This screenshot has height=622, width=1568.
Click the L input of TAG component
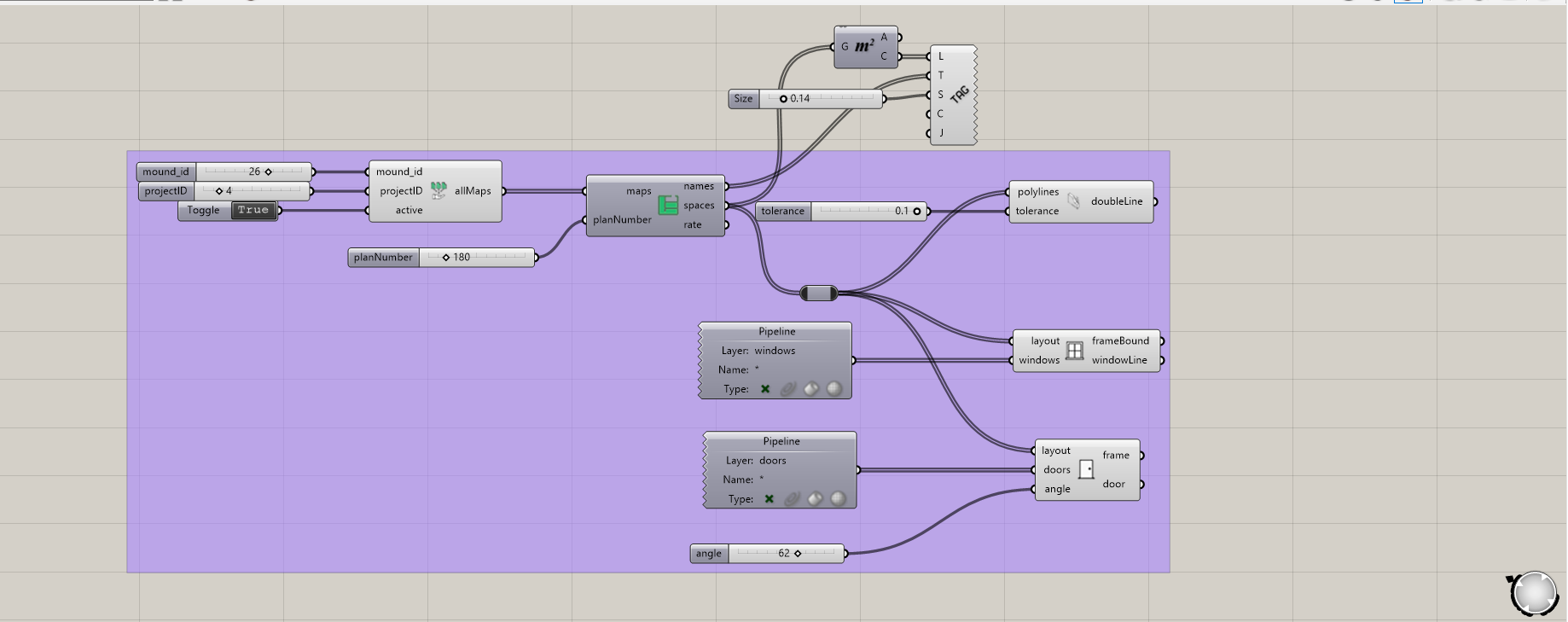[x=941, y=56]
